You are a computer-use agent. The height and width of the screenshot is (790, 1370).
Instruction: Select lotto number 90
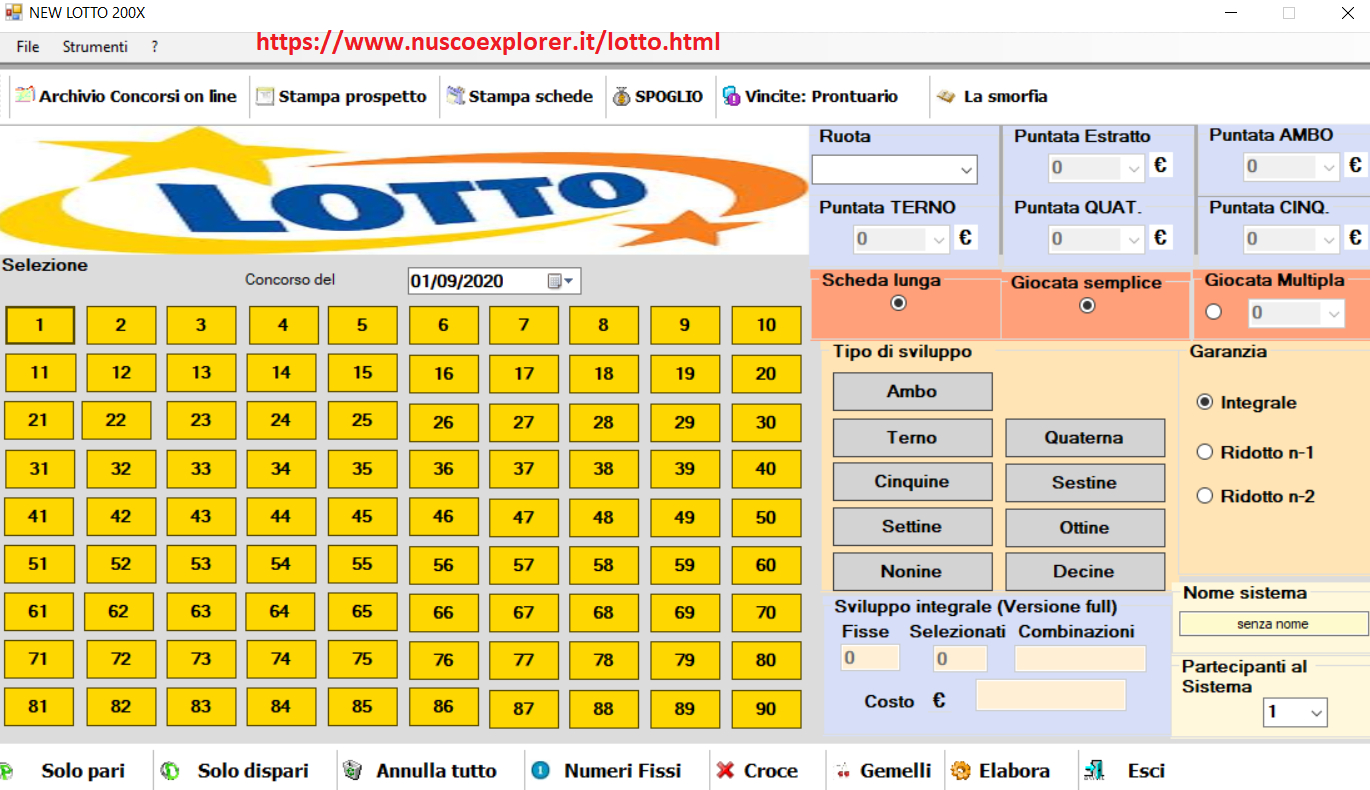click(766, 709)
